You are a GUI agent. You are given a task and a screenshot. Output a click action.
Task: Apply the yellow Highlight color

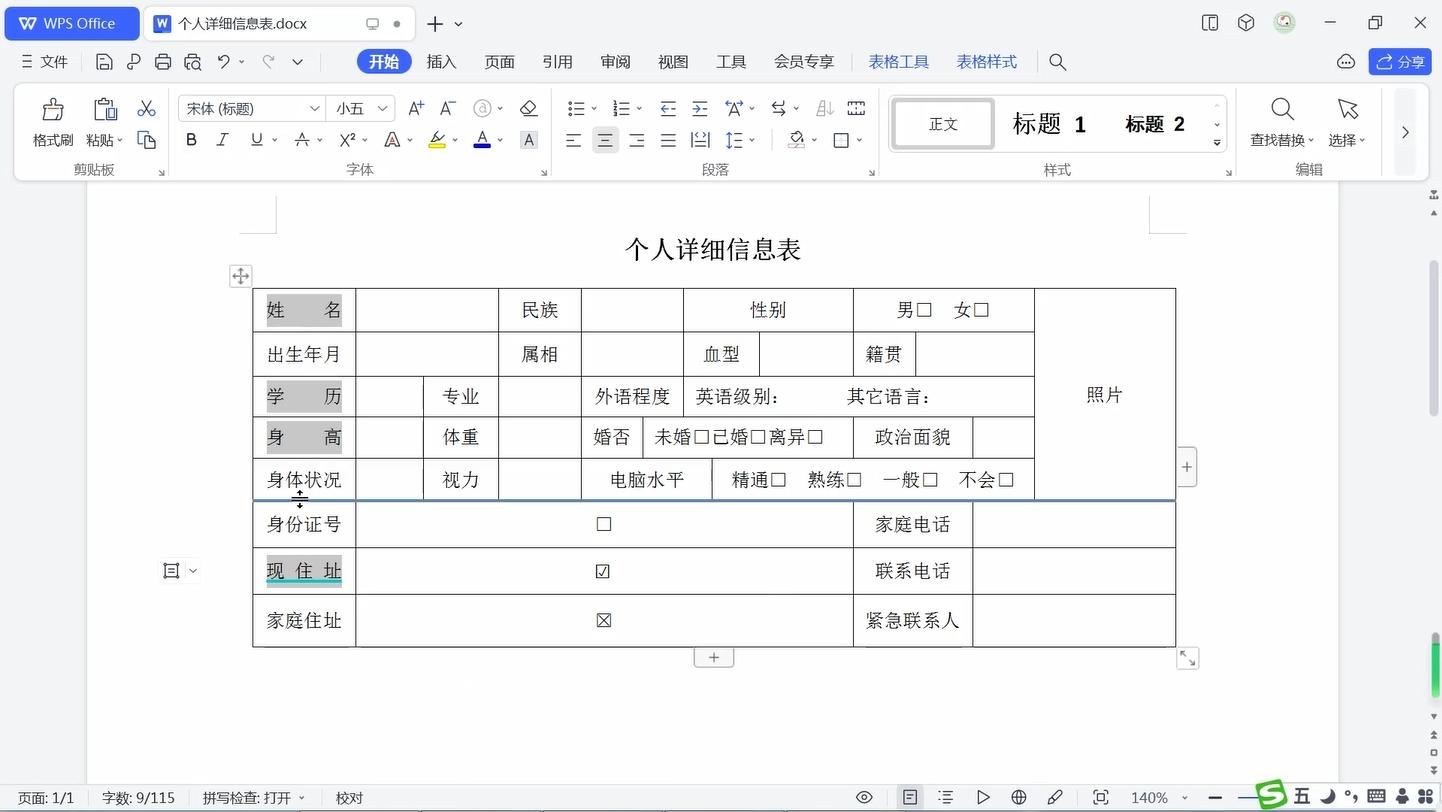pyautogui.click(x=437, y=140)
